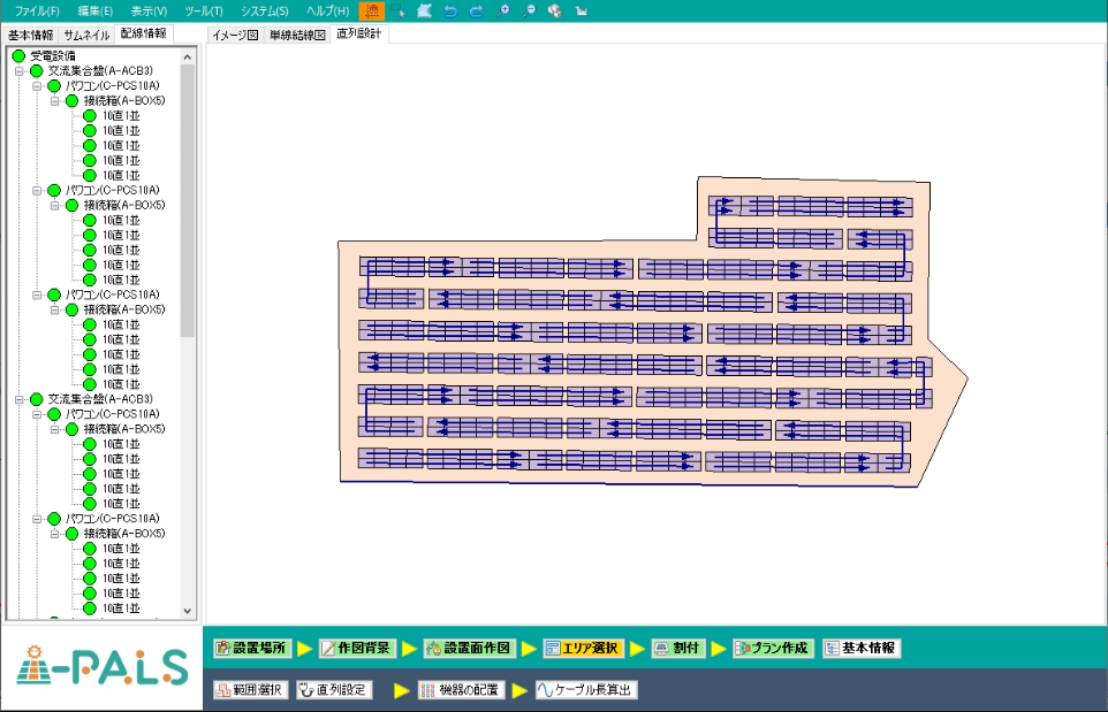Select the rectangle area selection tool
This screenshot has height=712, width=1108.
click(x=398, y=11)
